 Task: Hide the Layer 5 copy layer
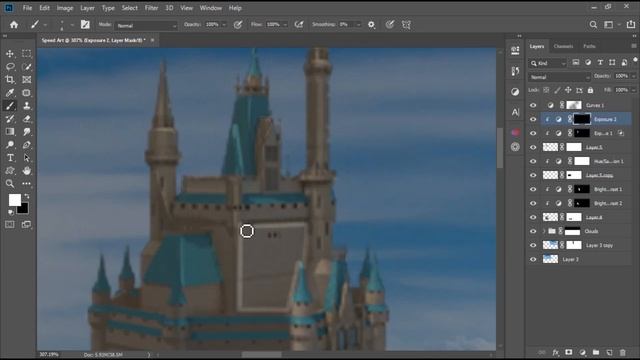[x=533, y=175]
